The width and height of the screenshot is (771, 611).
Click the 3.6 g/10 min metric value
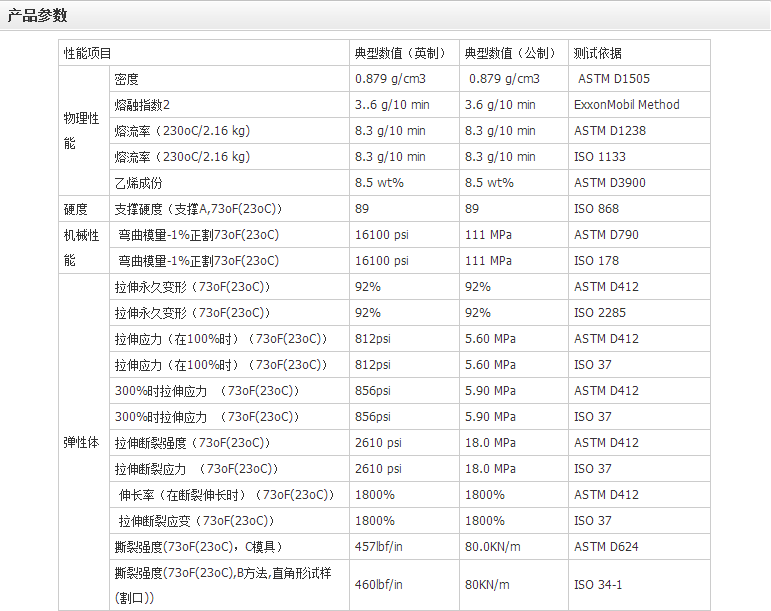[514, 105]
